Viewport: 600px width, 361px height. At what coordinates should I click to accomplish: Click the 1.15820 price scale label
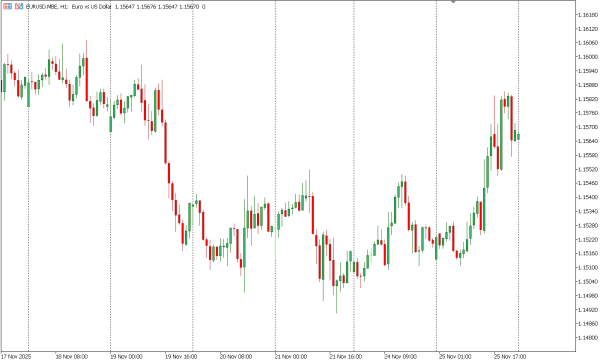[x=587, y=99]
